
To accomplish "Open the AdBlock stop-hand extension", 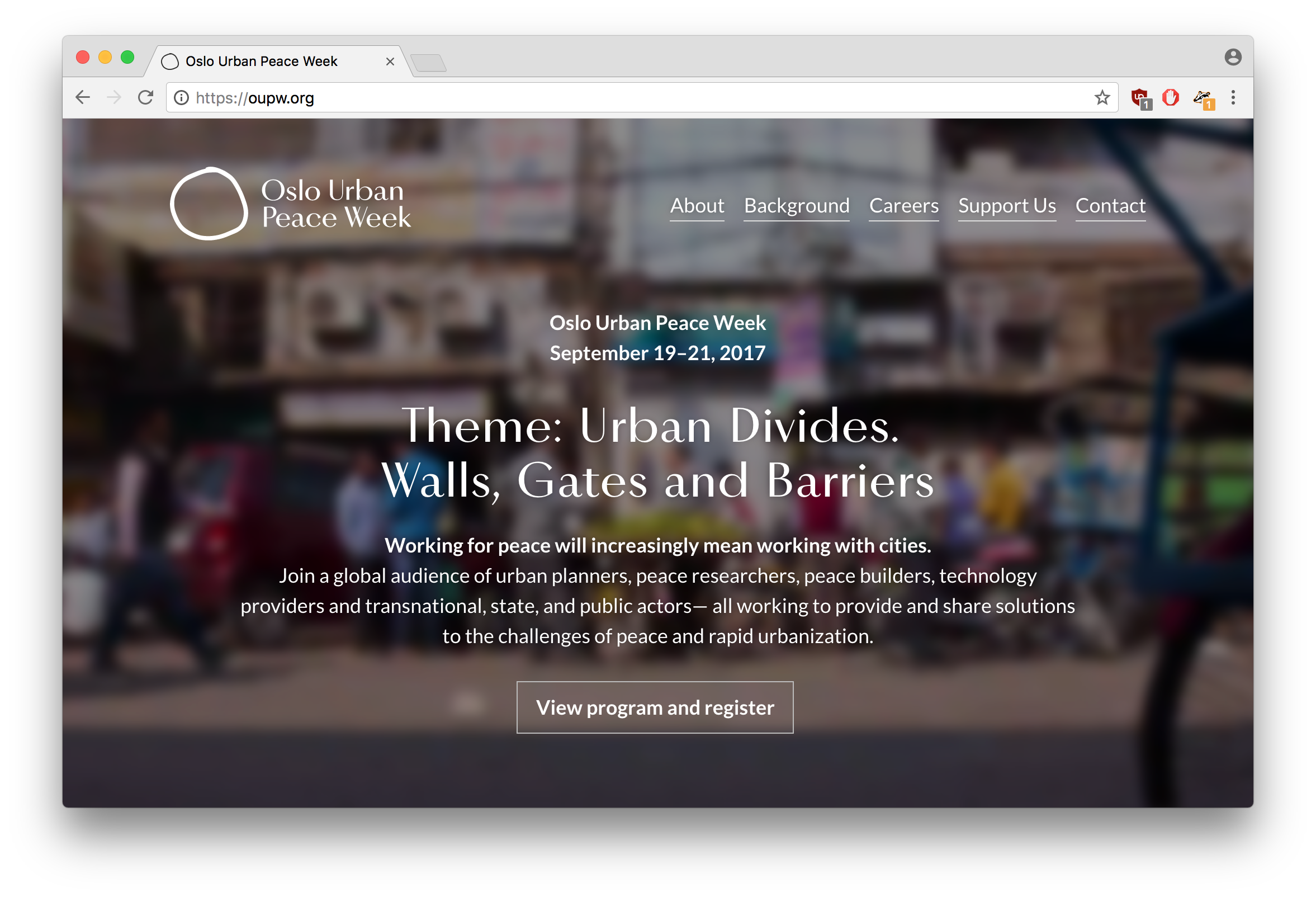I will 1171,98.
